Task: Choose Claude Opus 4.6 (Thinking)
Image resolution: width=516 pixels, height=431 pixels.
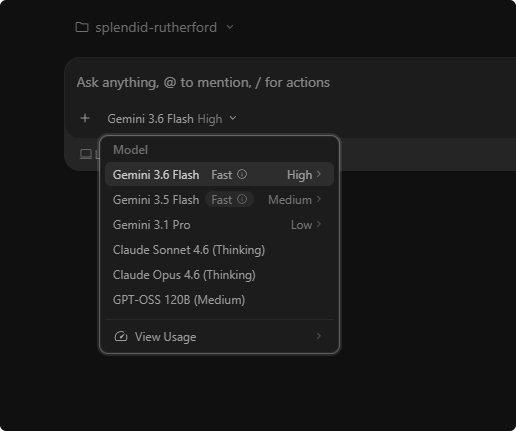Action: click(219, 275)
